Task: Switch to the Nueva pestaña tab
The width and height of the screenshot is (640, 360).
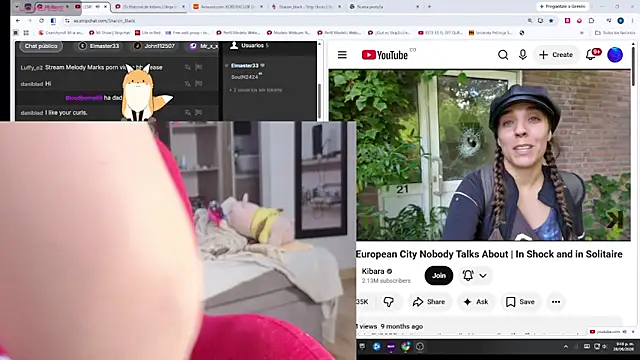Action: (x=385, y=7)
